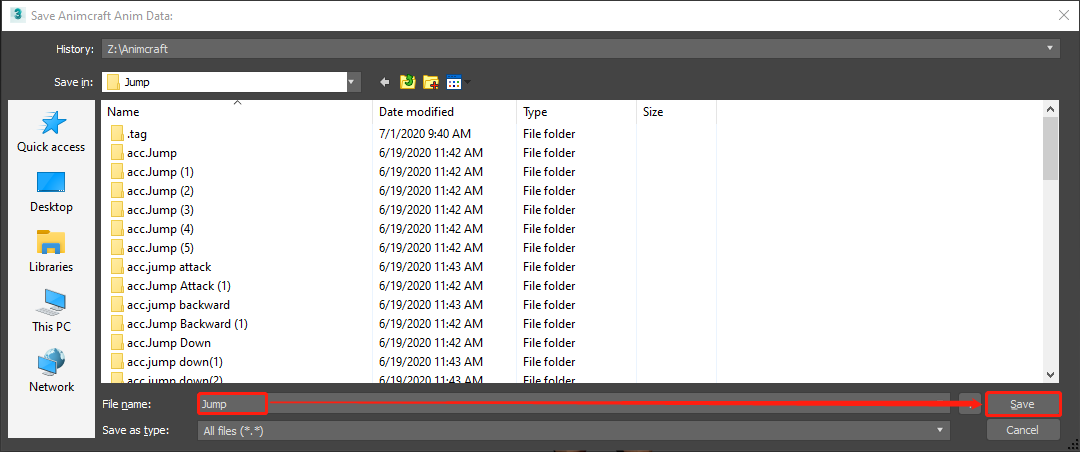
Task: Select the acc.Jump (3) folder
Action: coord(160,209)
